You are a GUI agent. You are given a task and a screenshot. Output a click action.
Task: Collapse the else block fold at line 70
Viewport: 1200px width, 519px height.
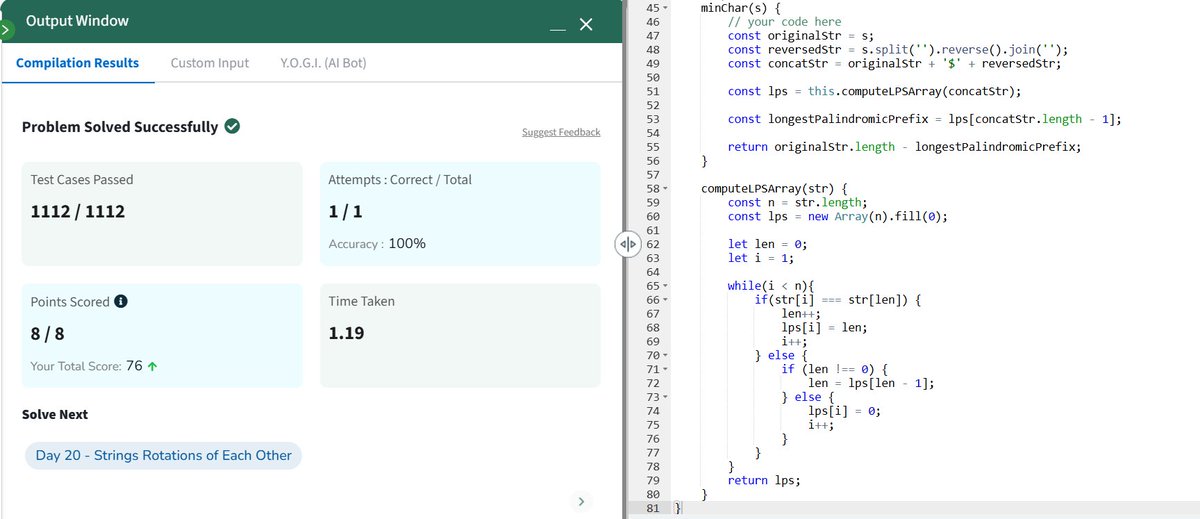pyautogui.click(x=666, y=355)
